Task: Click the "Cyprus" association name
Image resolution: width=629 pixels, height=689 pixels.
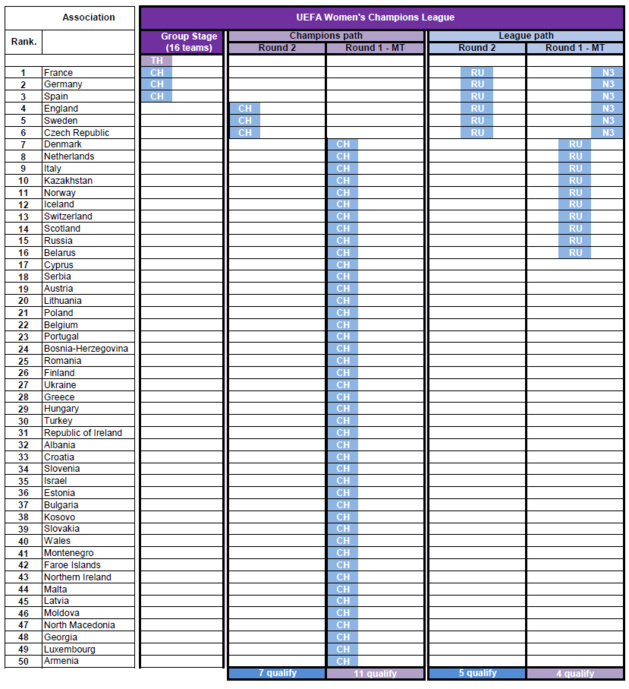Action: point(58,265)
